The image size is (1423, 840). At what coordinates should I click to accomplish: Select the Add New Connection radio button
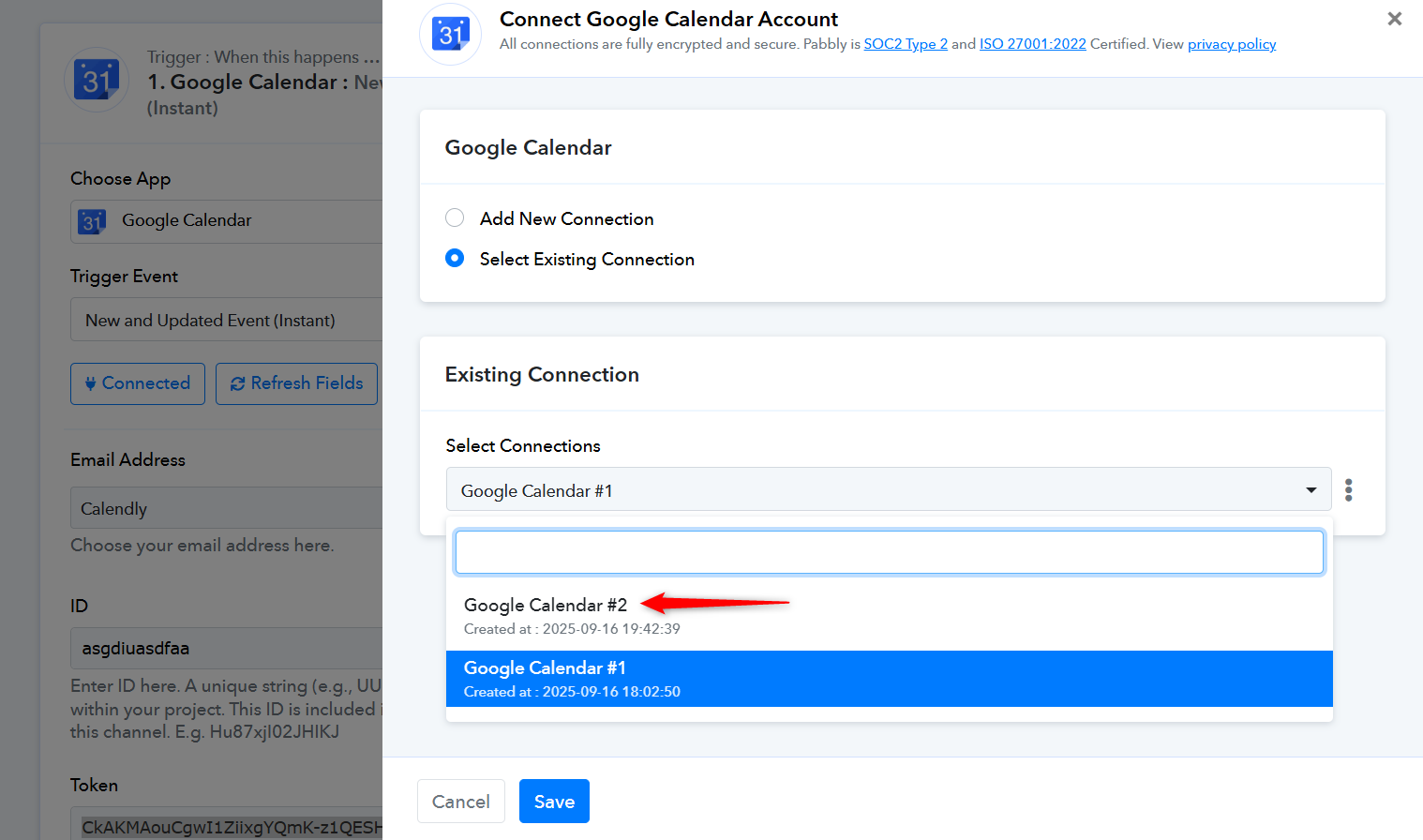[x=455, y=217]
